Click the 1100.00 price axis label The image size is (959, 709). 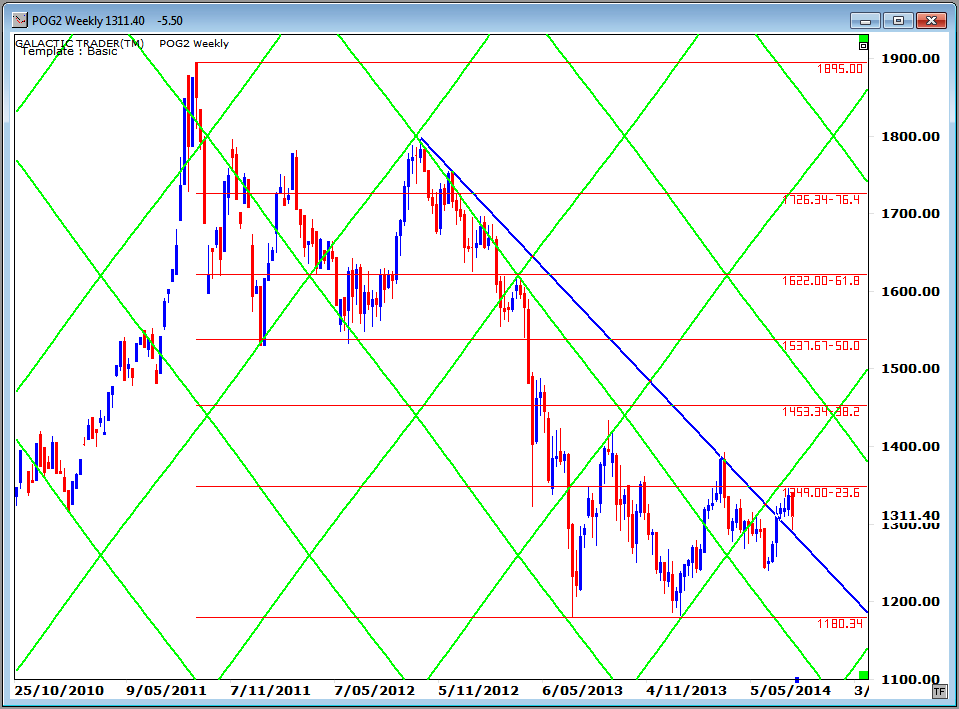click(910, 679)
